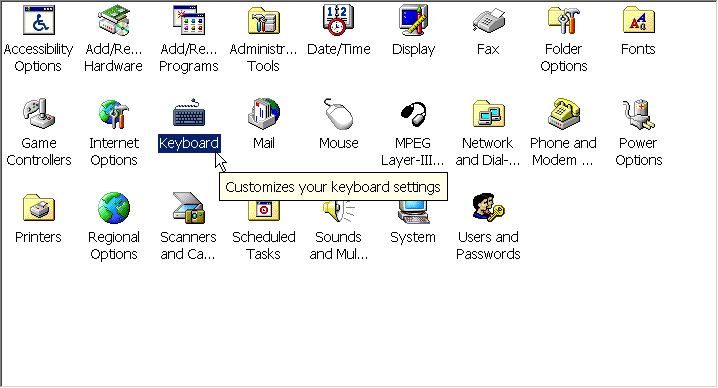Open the Scheduled Tasks folder icon

click(263, 211)
